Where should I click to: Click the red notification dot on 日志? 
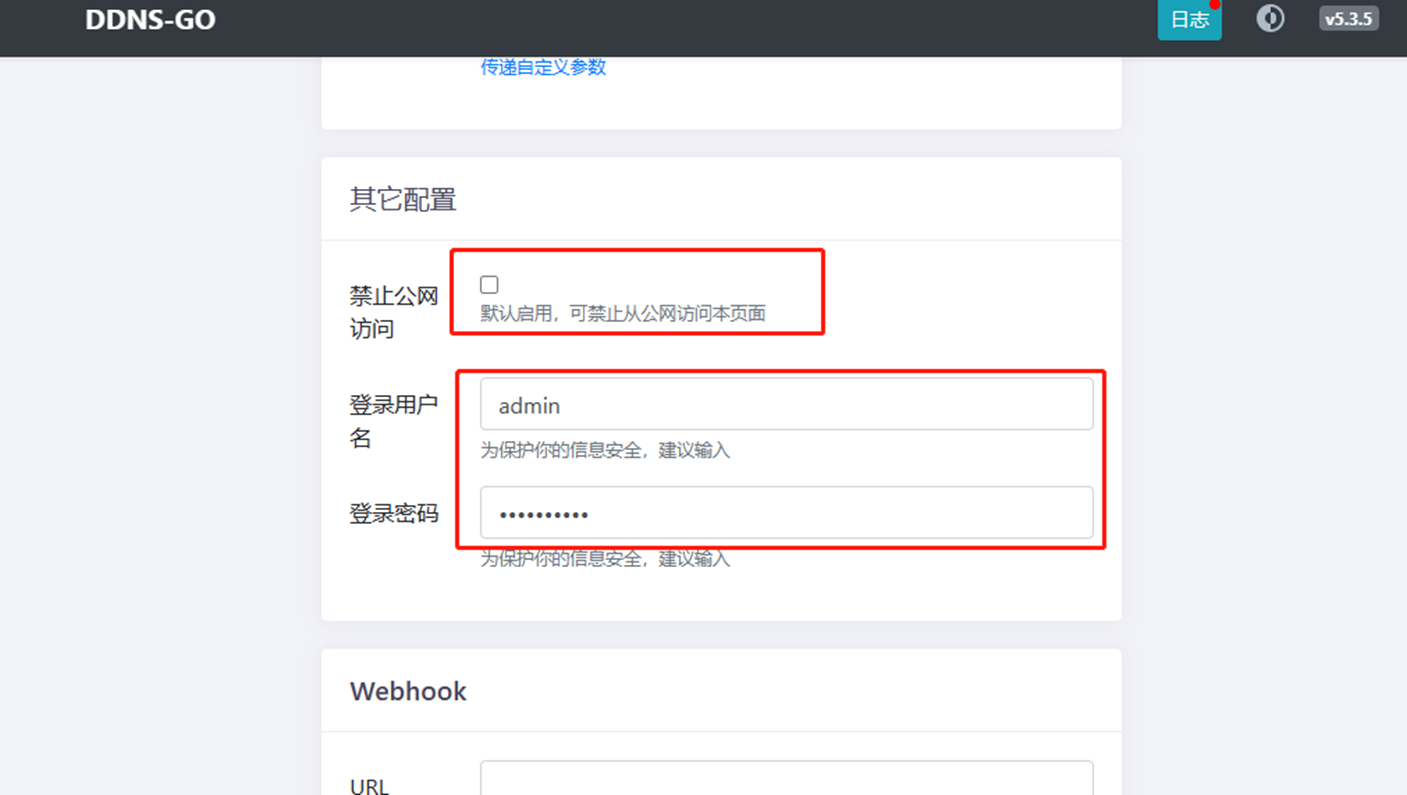click(x=1215, y=4)
